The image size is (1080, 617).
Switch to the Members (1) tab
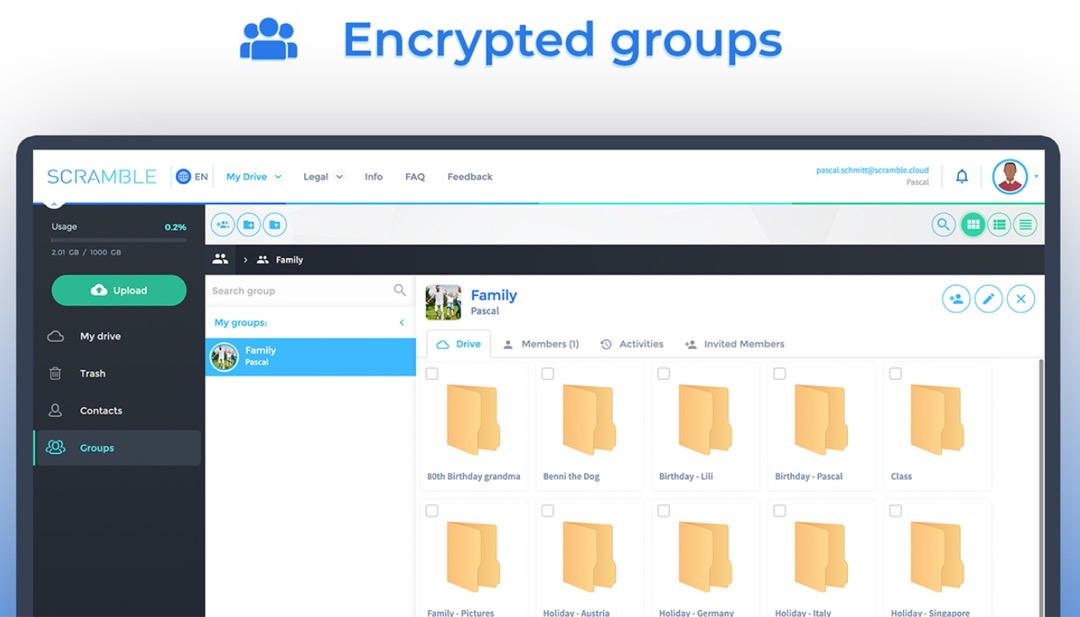coord(541,344)
